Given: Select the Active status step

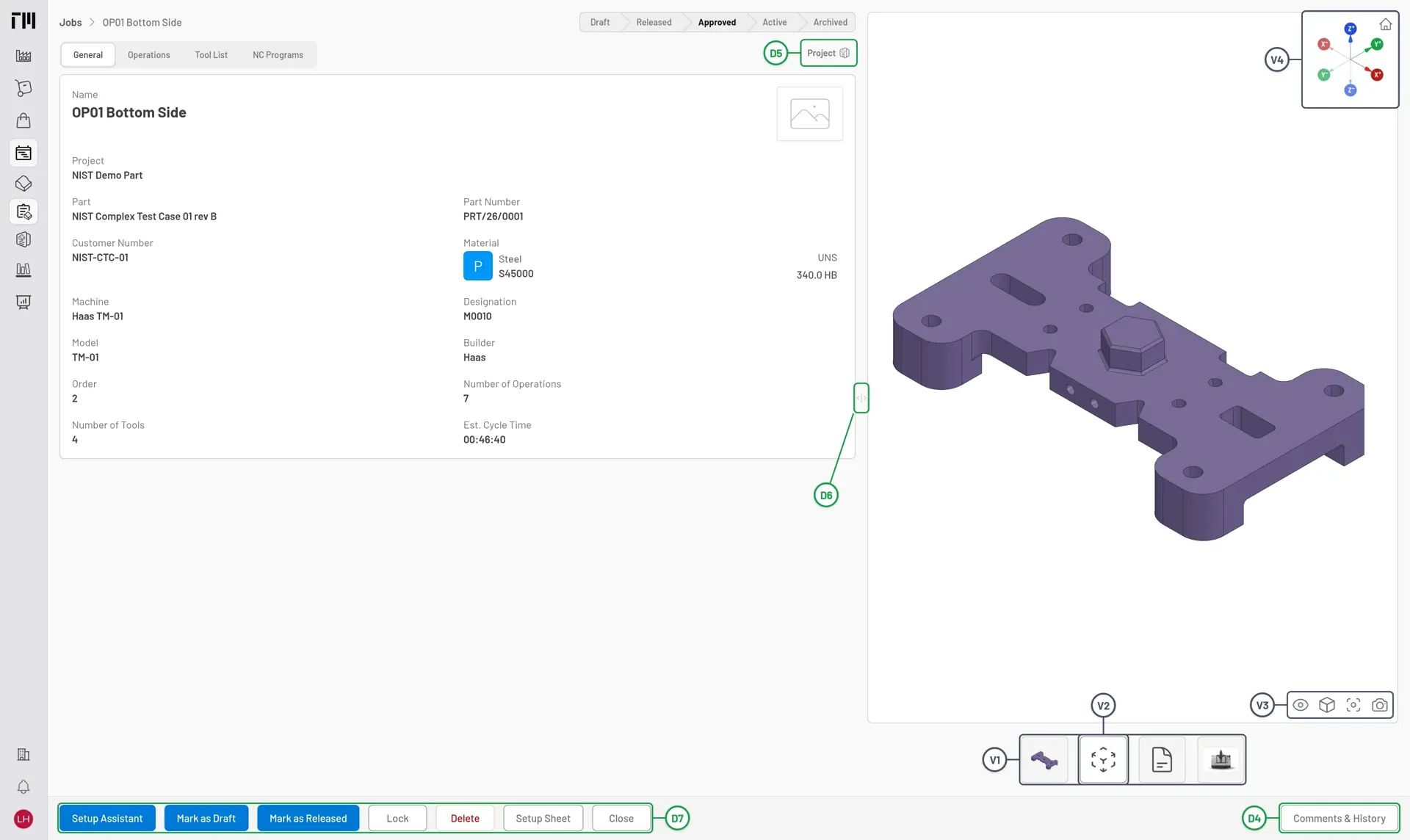Looking at the screenshot, I should [774, 22].
